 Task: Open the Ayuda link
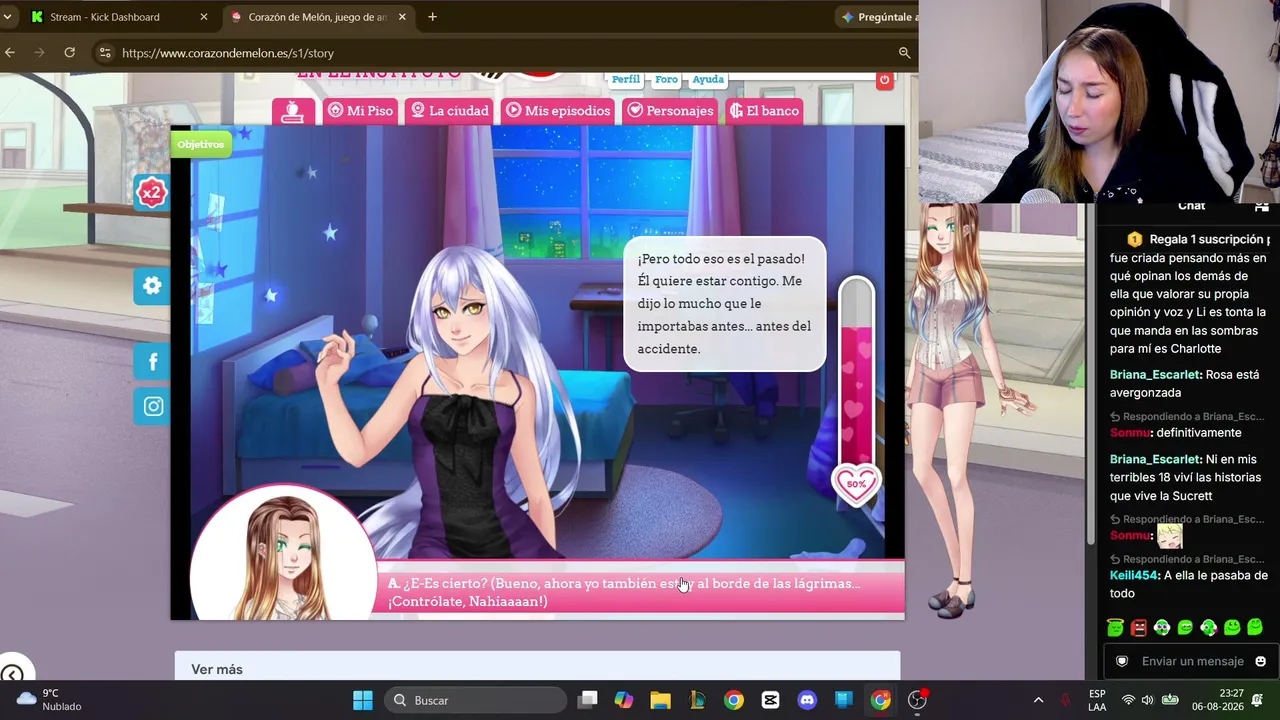708,79
